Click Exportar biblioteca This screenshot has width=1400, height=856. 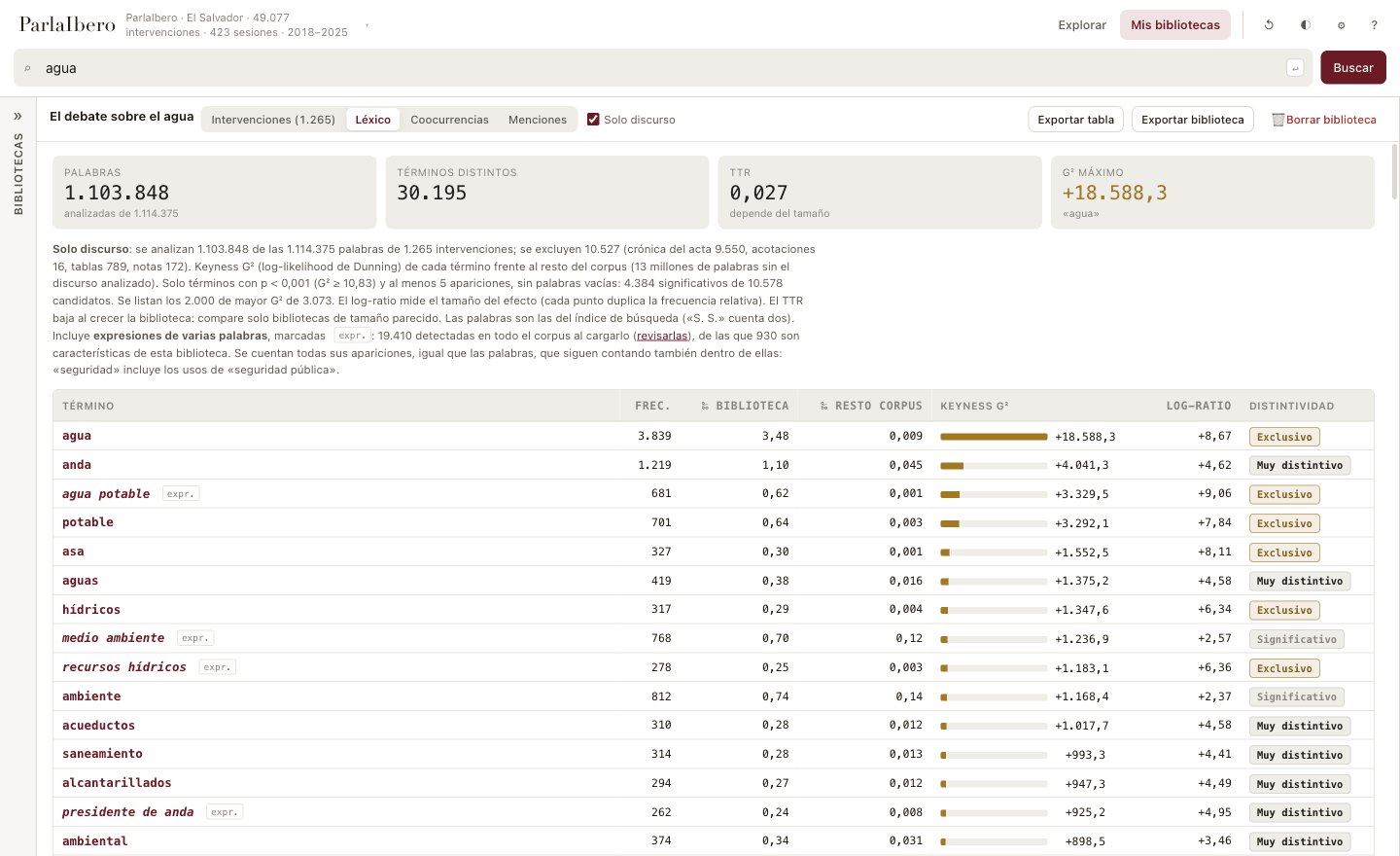1193,120
